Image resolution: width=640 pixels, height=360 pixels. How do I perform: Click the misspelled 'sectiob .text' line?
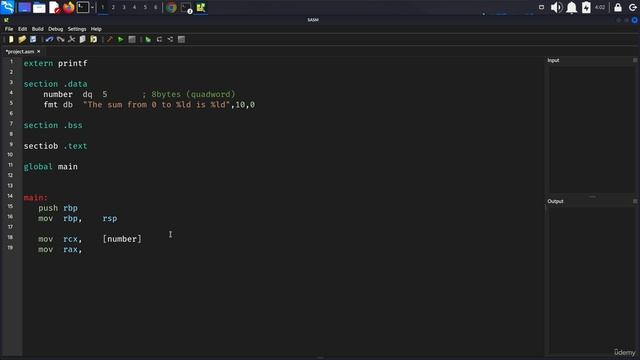pos(55,146)
